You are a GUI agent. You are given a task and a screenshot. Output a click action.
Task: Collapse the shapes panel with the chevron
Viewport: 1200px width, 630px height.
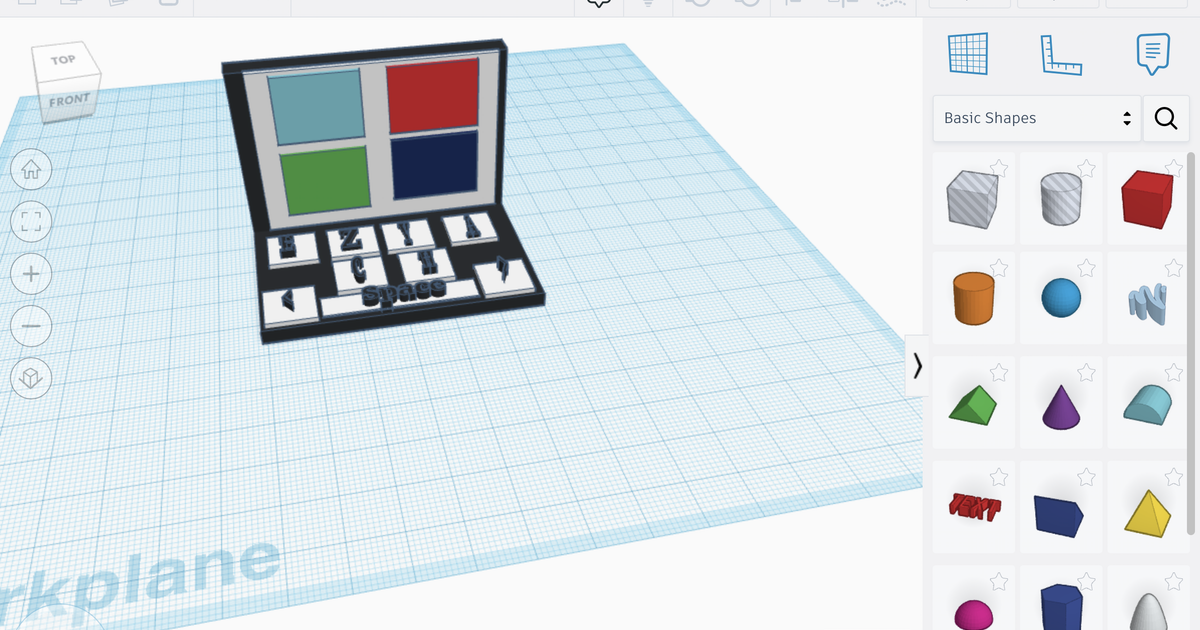pyautogui.click(x=917, y=367)
